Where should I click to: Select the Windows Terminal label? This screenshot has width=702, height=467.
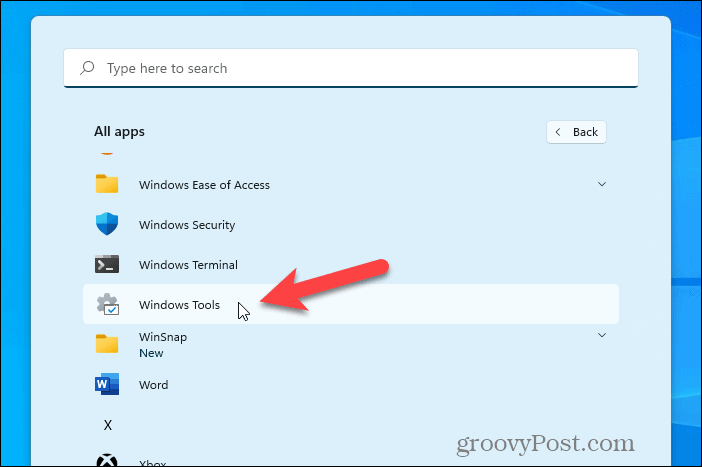[x=188, y=265]
